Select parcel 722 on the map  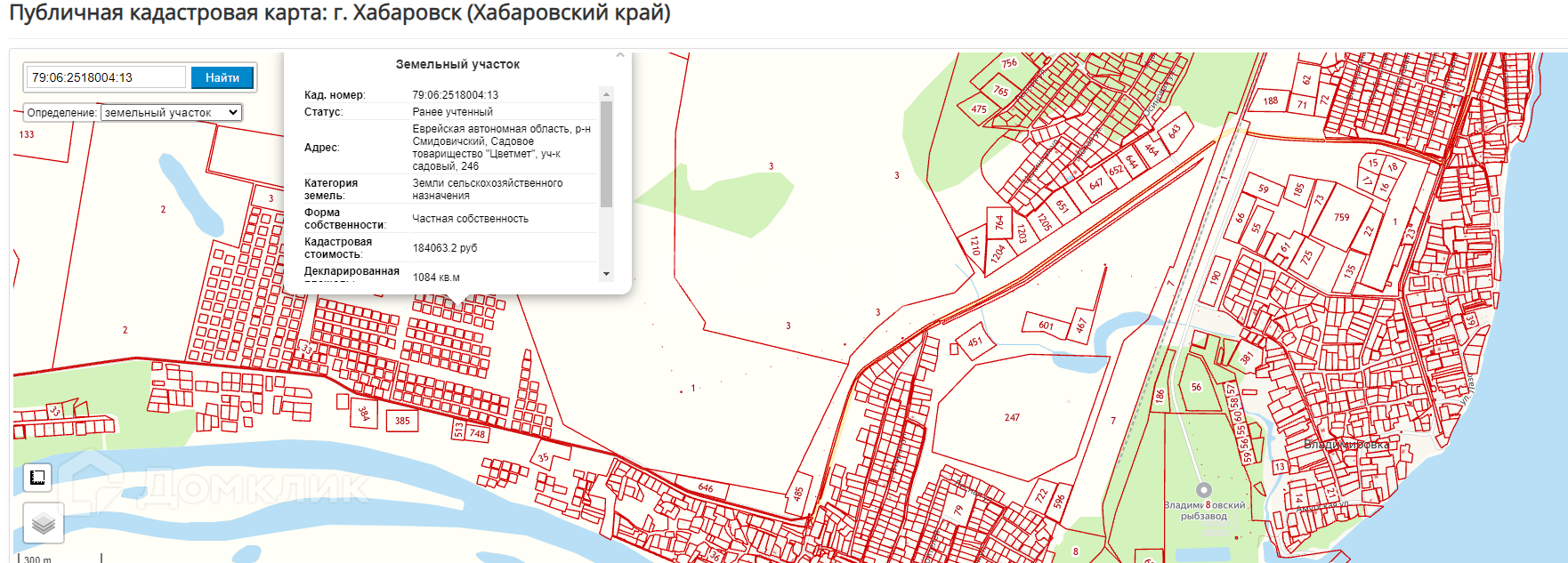[x=1041, y=496]
